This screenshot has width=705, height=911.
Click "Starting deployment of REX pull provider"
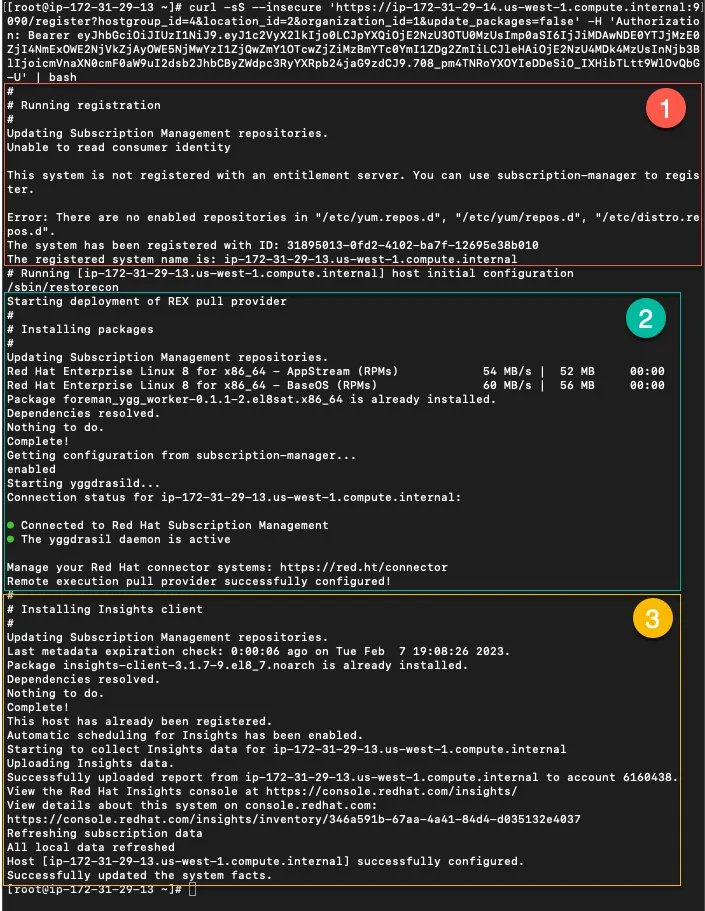click(146, 301)
